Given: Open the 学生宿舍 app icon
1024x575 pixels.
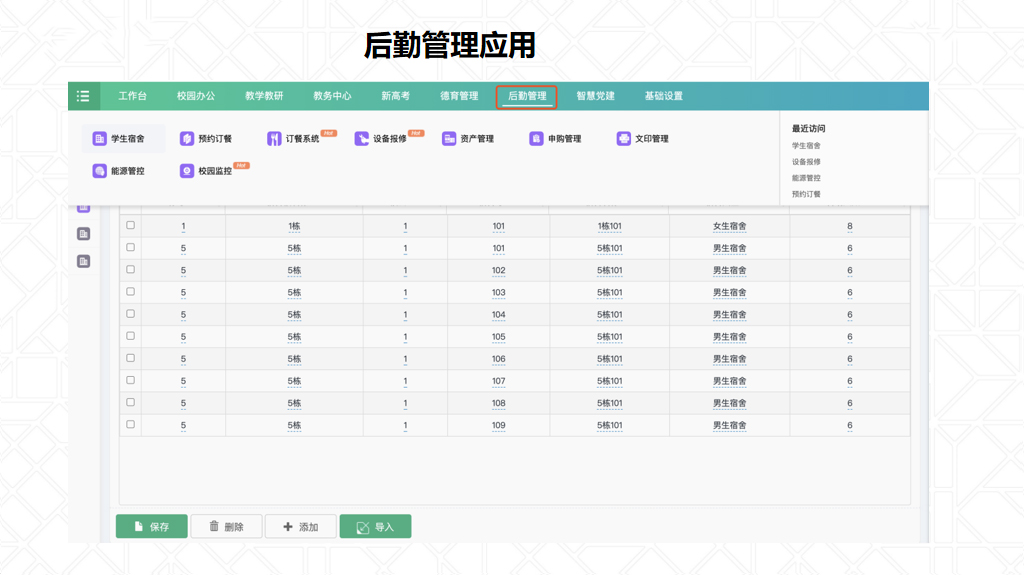Looking at the screenshot, I should [x=100, y=139].
